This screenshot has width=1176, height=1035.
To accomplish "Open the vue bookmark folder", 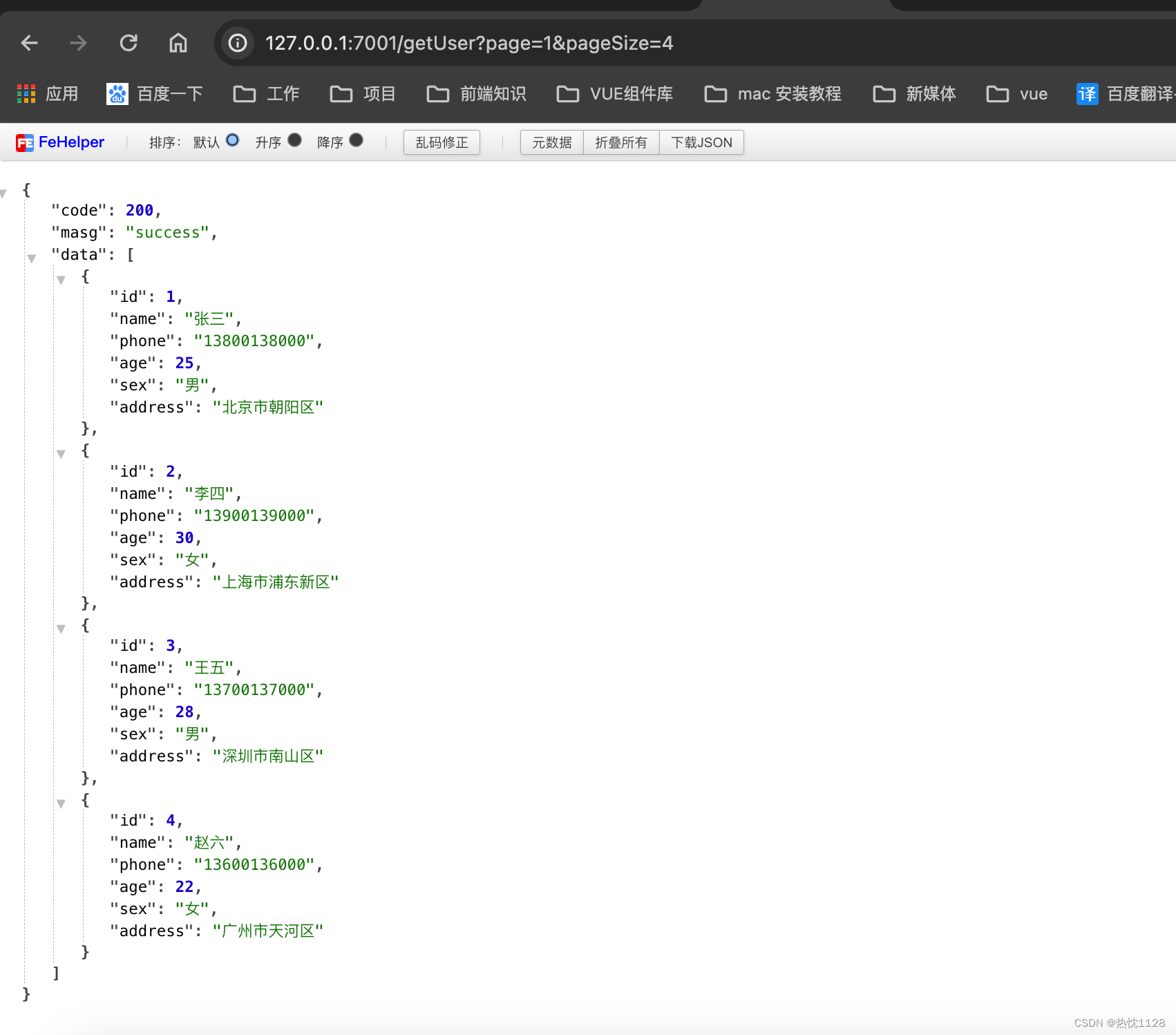I will [1016, 94].
